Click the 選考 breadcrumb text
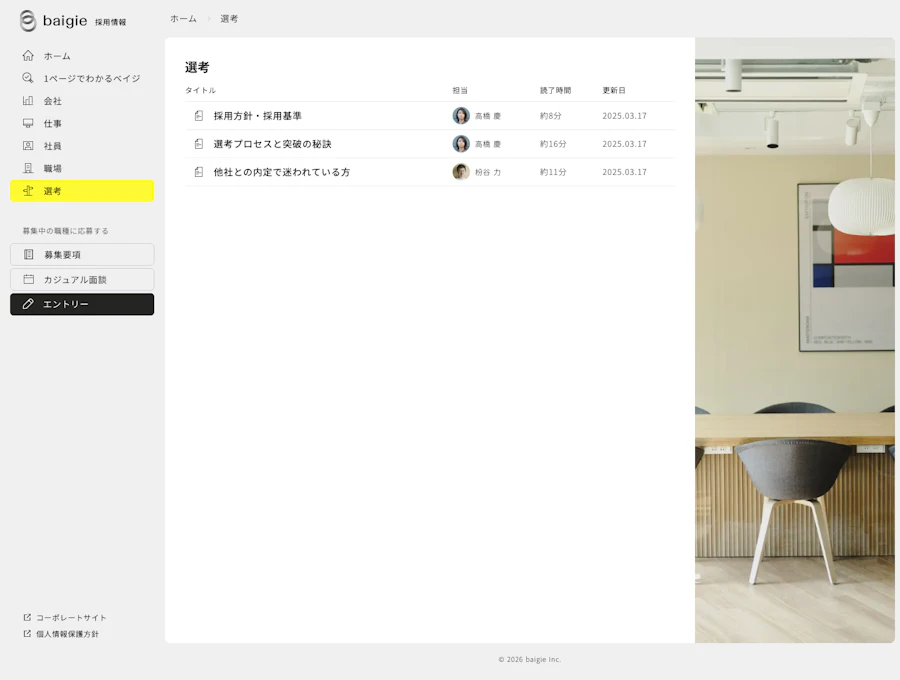 [229, 19]
